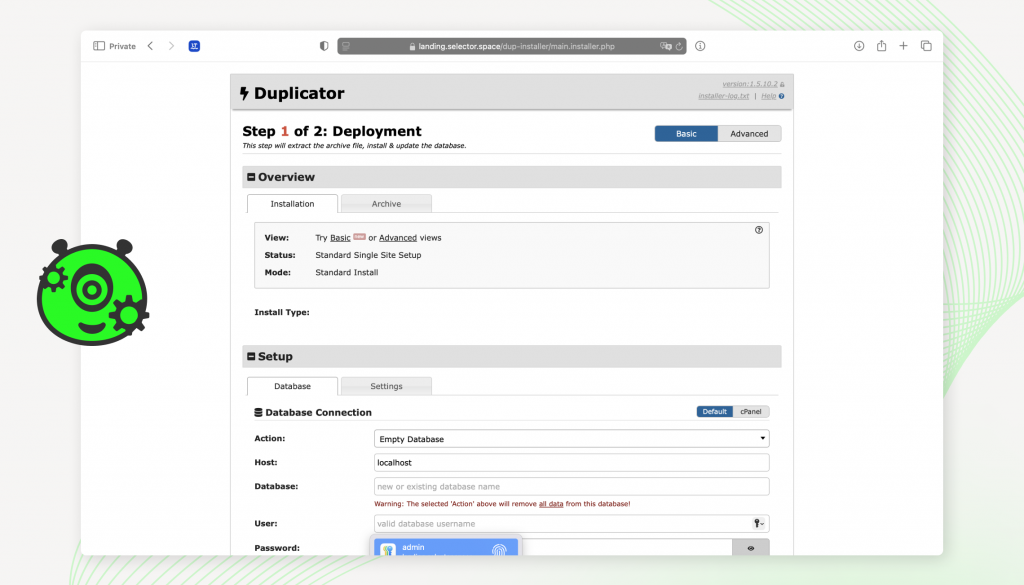This screenshot has height=585, width=1024.
Task: Open the installer-log.txt link
Action: [723, 95]
